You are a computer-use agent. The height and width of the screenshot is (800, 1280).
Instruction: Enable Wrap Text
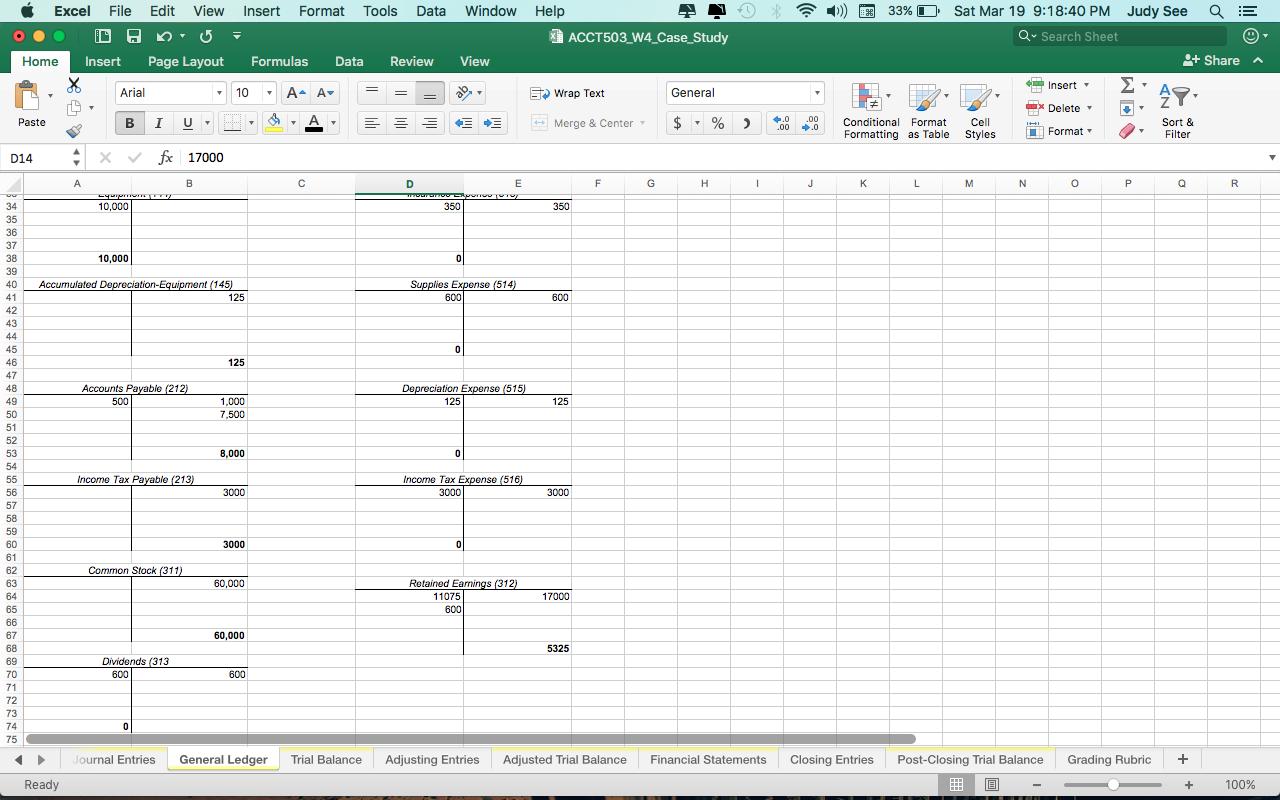tap(567, 93)
